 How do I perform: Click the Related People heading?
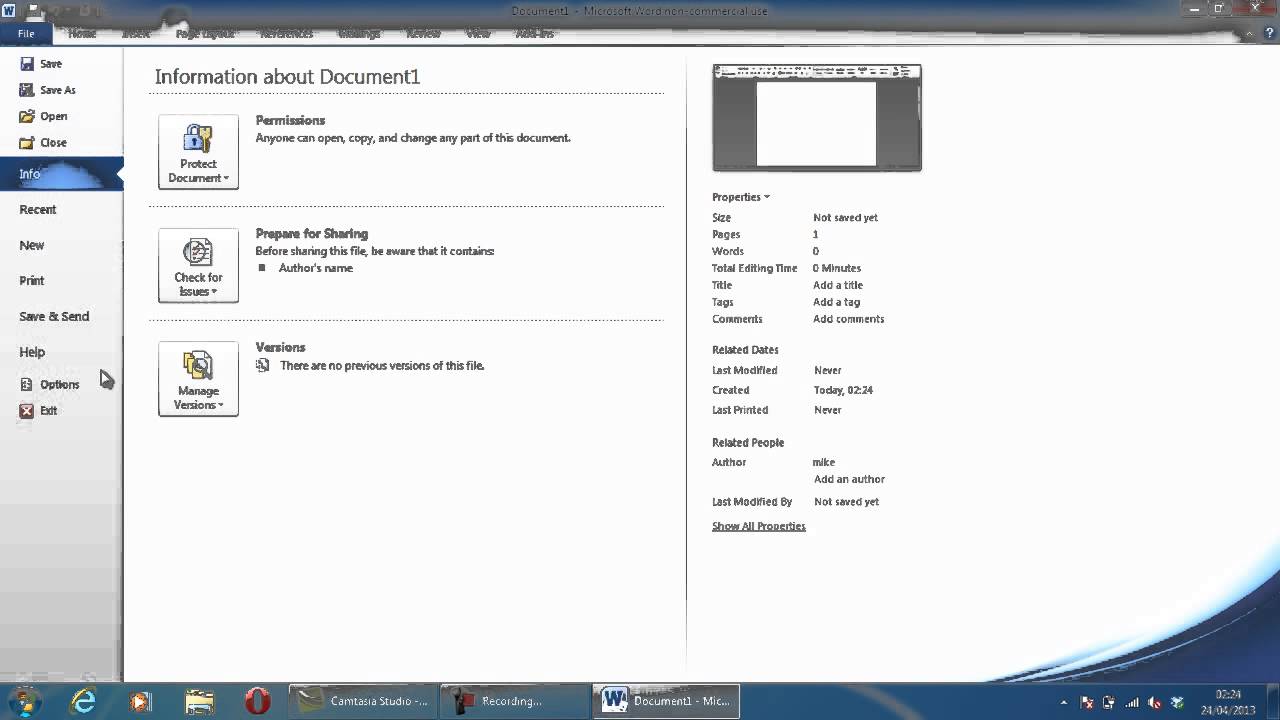tap(748, 442)
